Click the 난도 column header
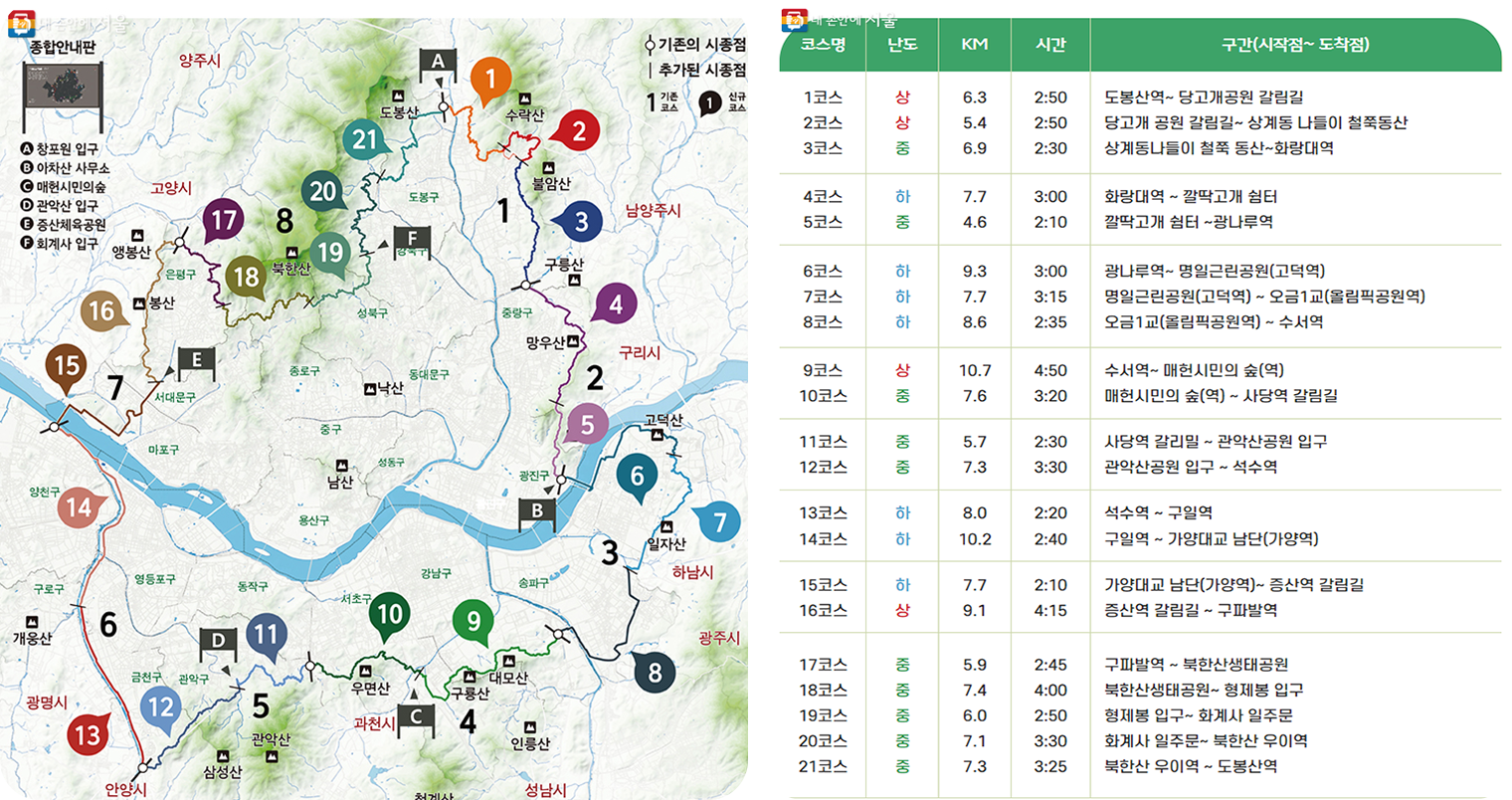The height and width of the screenshot is (800, 1512). click(x=902, y=45)
